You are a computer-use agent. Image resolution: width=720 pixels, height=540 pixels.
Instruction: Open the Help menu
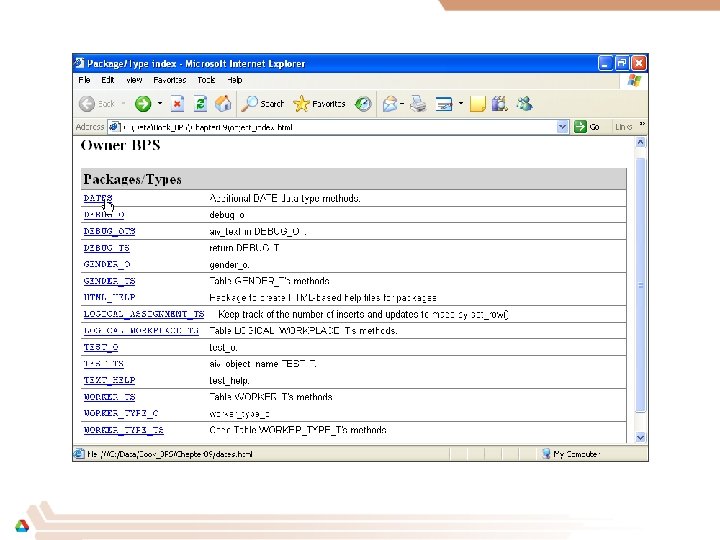tap(235, 80)
